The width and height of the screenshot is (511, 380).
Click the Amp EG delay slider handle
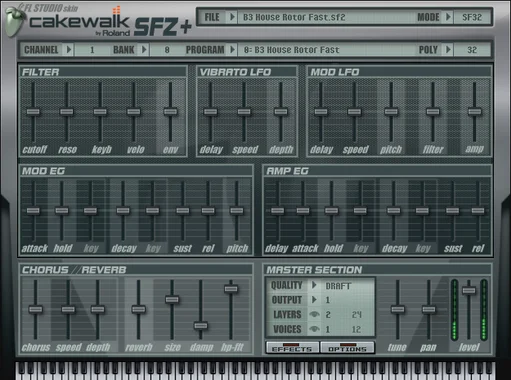pos(277,210)
